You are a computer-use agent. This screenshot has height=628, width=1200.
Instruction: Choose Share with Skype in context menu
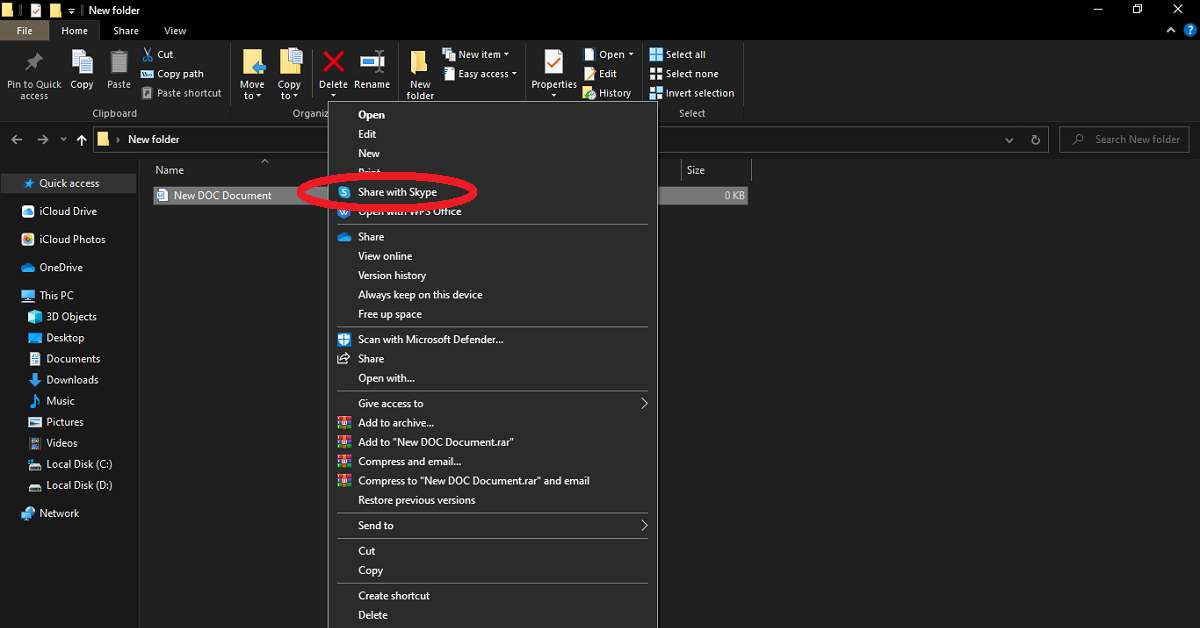(x=397, y=192)
